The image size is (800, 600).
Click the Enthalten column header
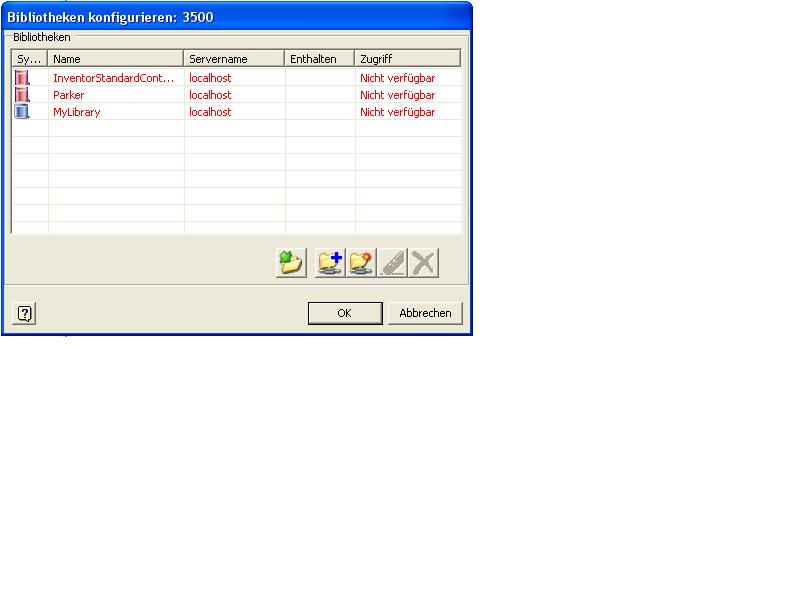(319, 59)
